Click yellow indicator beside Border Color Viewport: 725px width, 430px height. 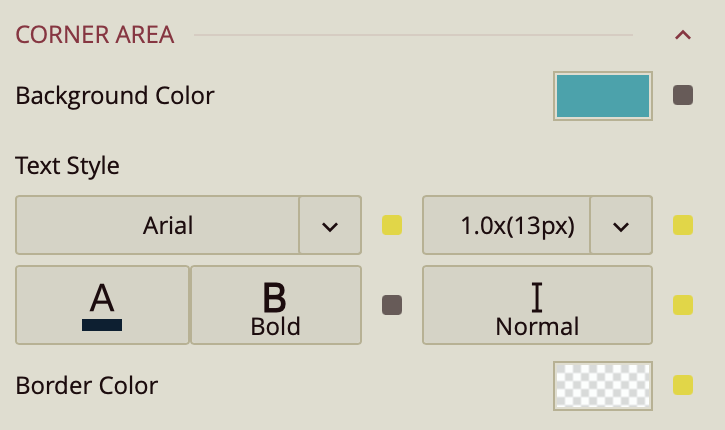pyautogui.click(x=683, y=385)
